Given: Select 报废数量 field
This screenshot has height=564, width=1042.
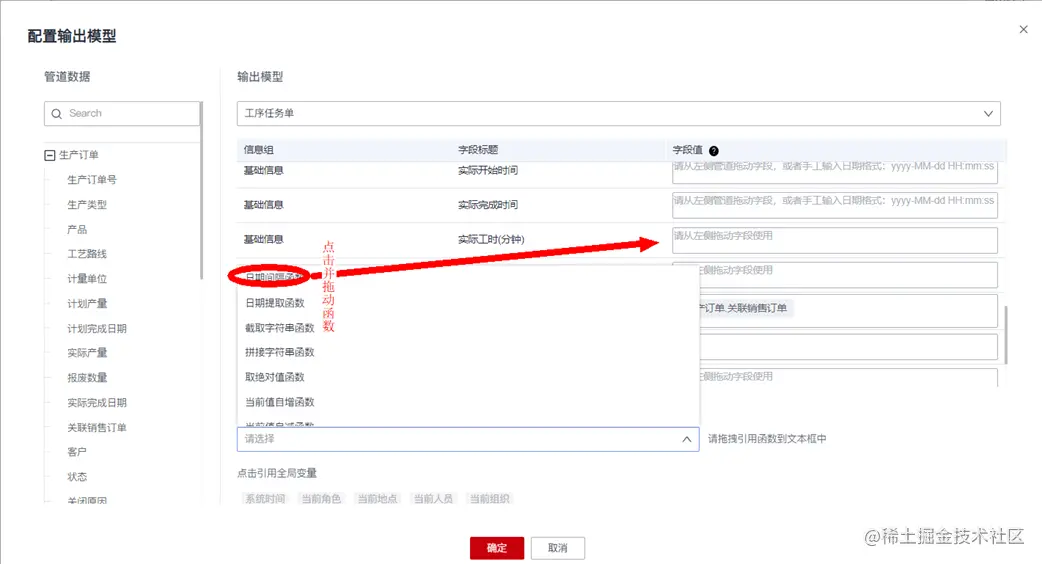Looking at the screenshot, I should pos(87,377).
